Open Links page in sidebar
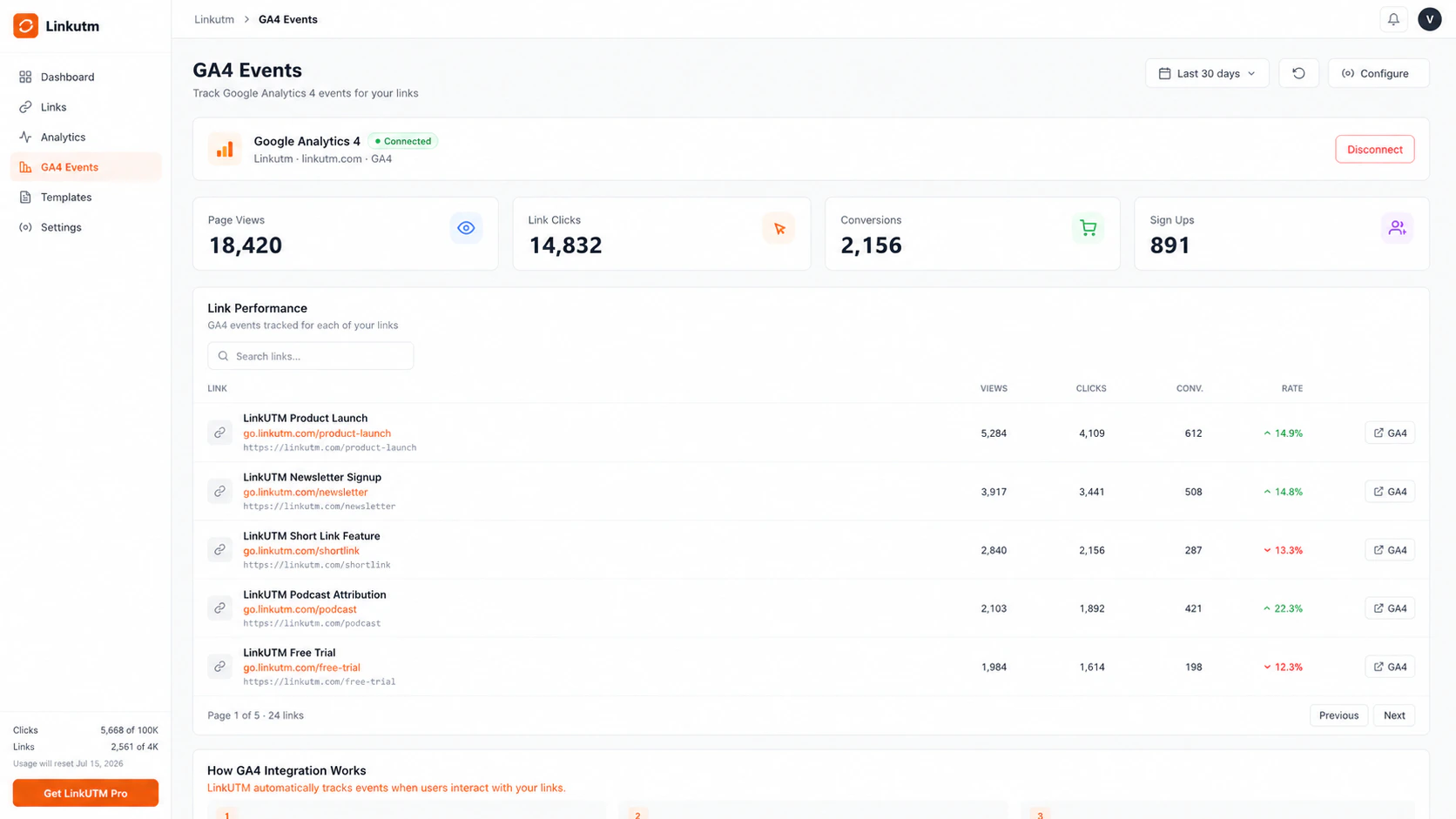 pyautogui.click(x=85, y=107)
